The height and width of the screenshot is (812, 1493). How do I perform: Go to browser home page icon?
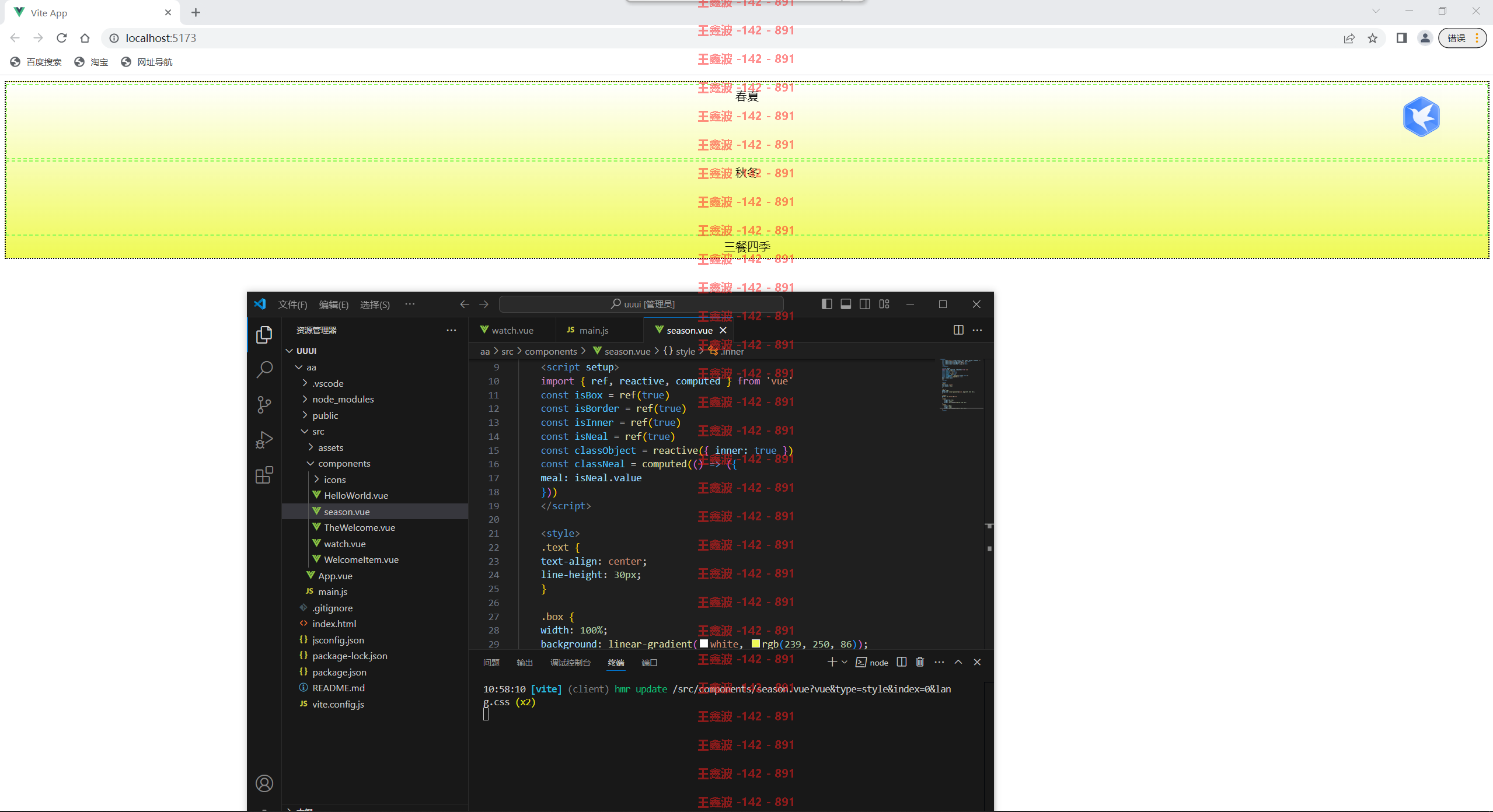(85, 38)
